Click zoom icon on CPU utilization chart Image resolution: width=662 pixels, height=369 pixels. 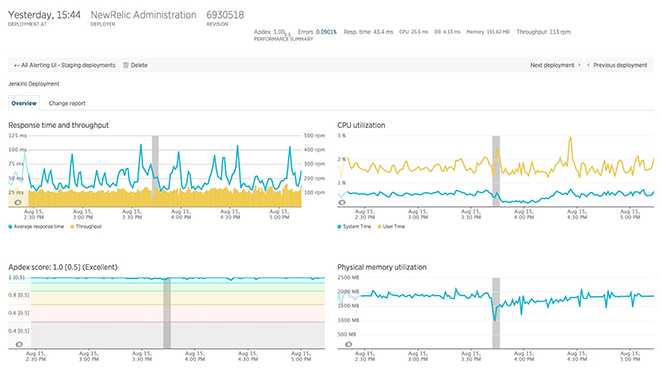342,202
